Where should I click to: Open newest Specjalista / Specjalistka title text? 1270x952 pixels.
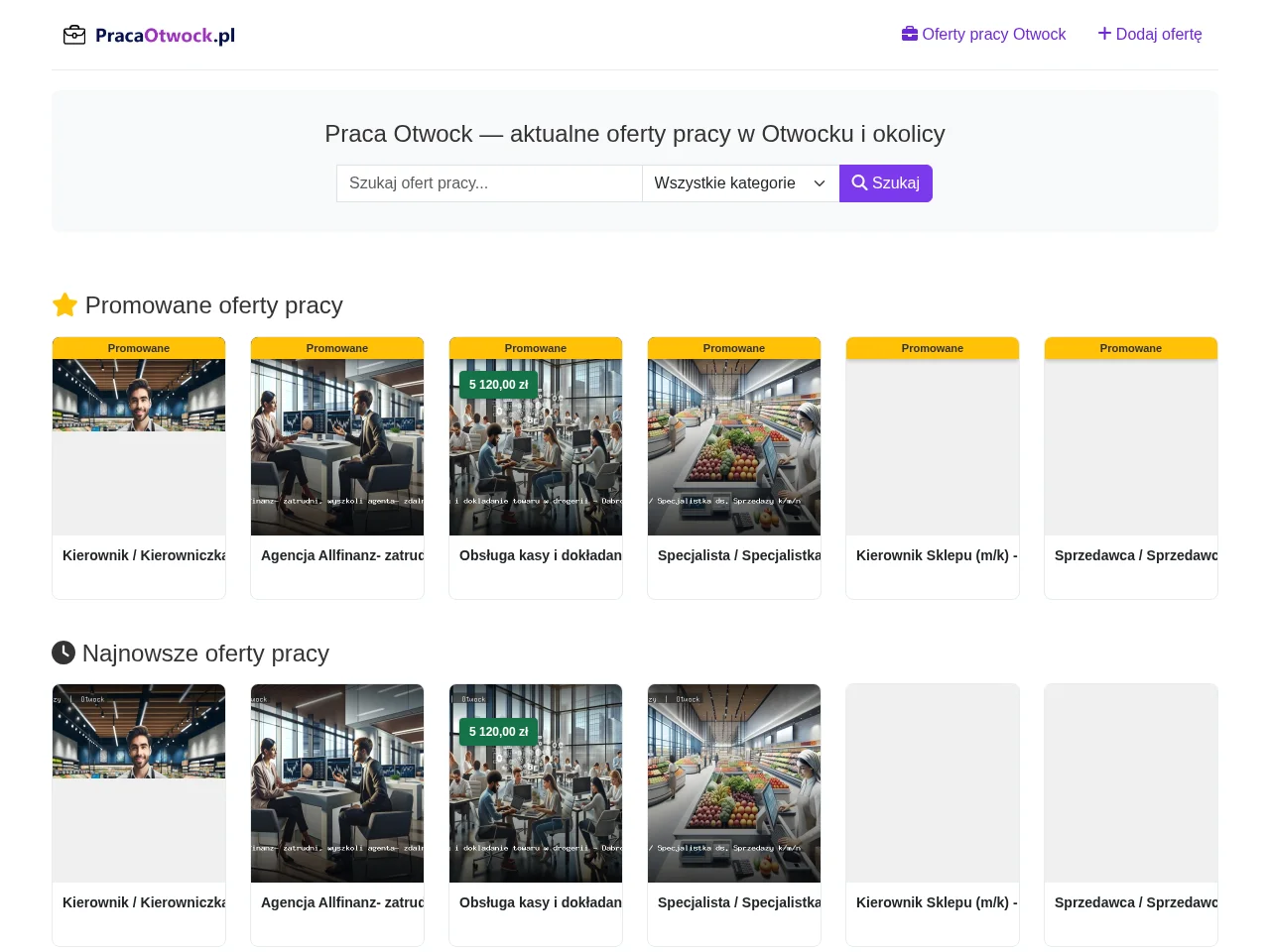pyautogui.click(x=739, y=902)
